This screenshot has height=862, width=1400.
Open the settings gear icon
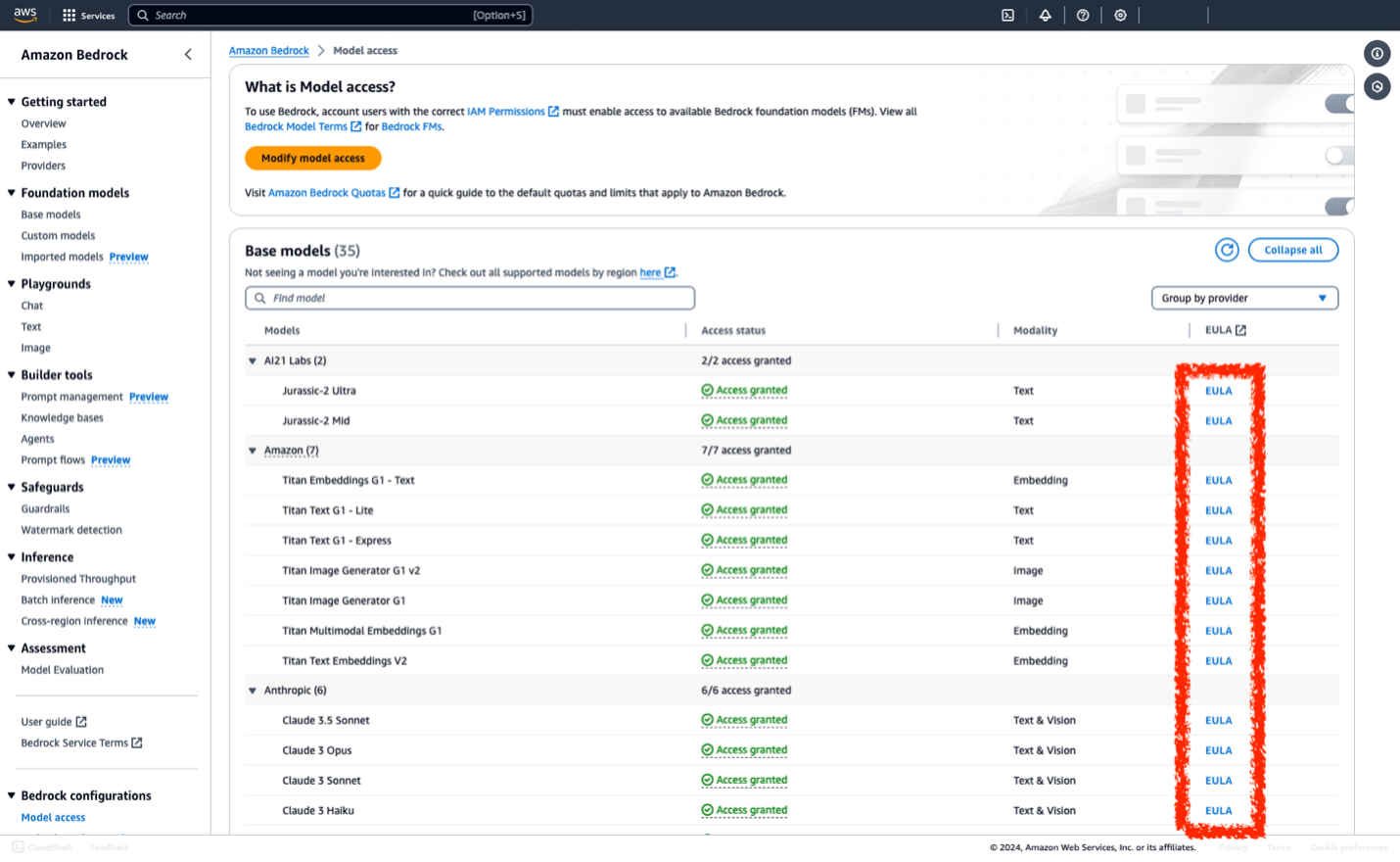(x=1120, y=15)
